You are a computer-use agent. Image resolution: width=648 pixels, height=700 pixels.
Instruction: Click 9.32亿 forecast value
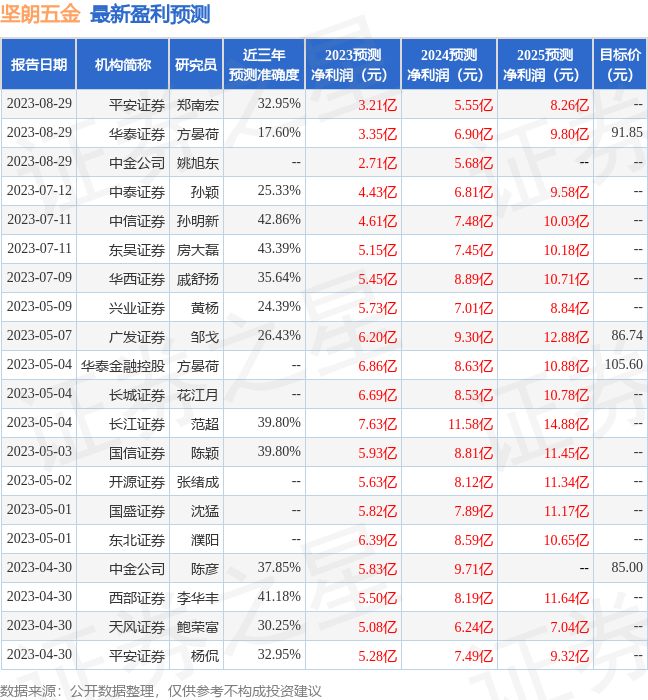(569, 656)
